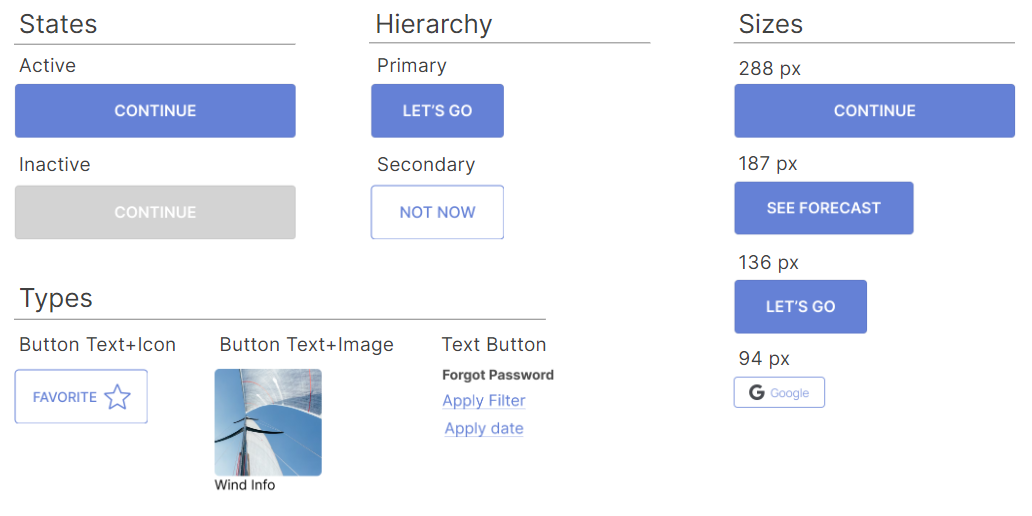Viewport: 1032px width, 516px height.
Task: Click the Sizes section heading
Action: pos(771,24)
